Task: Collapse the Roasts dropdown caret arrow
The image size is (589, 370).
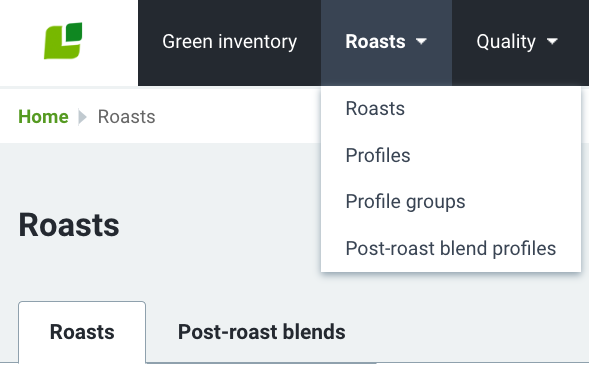Action: [x=421, y=41]
